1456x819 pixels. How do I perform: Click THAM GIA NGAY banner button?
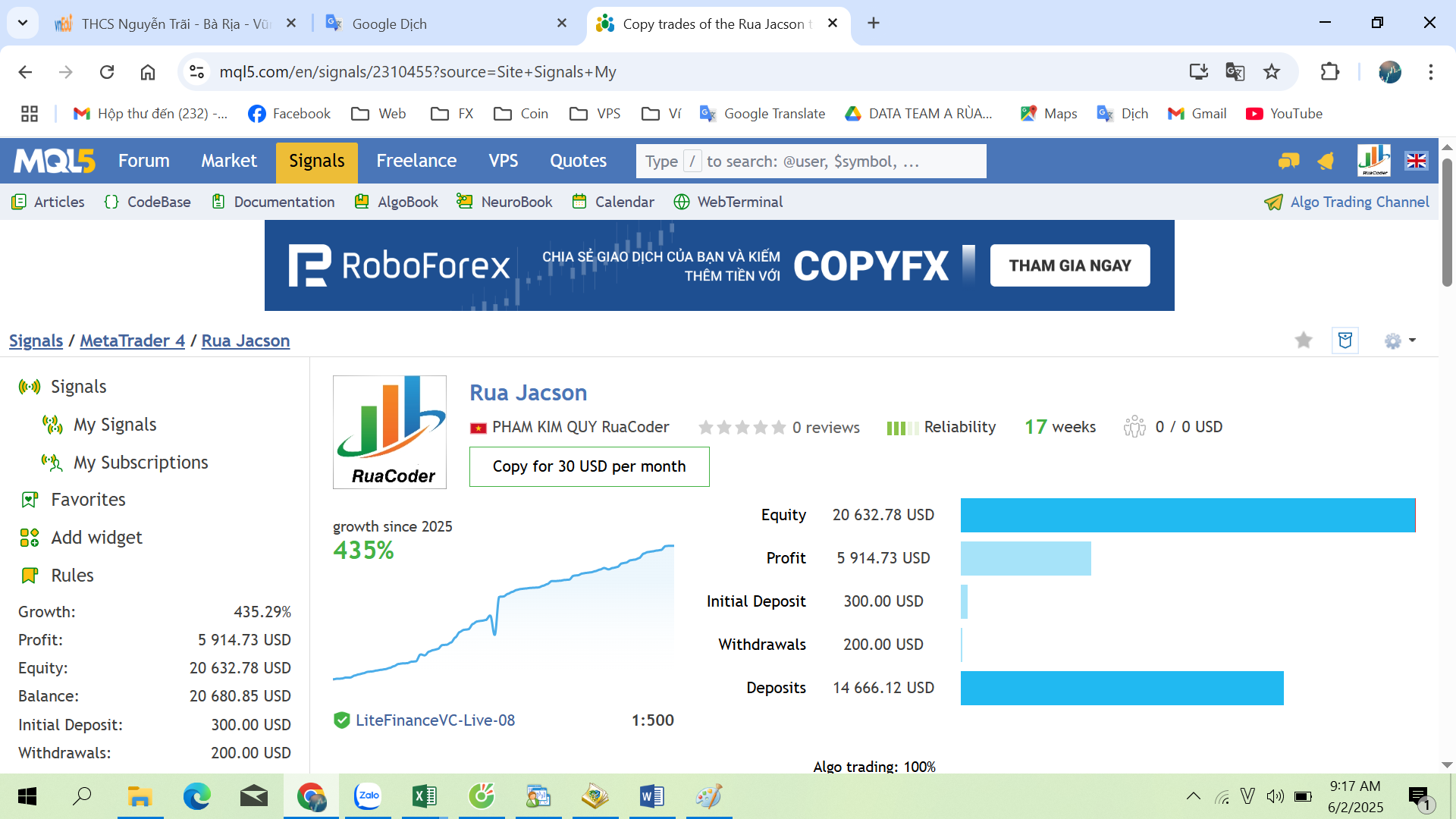[x=1070, y=265]
